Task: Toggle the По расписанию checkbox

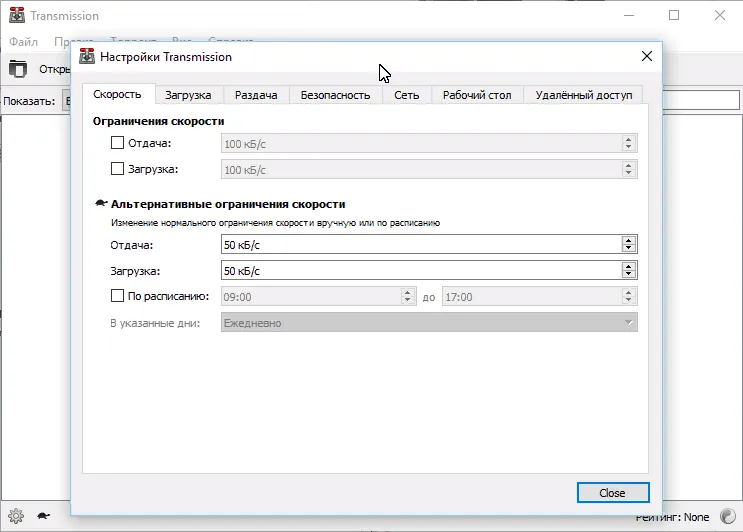Action: [117, 296]
